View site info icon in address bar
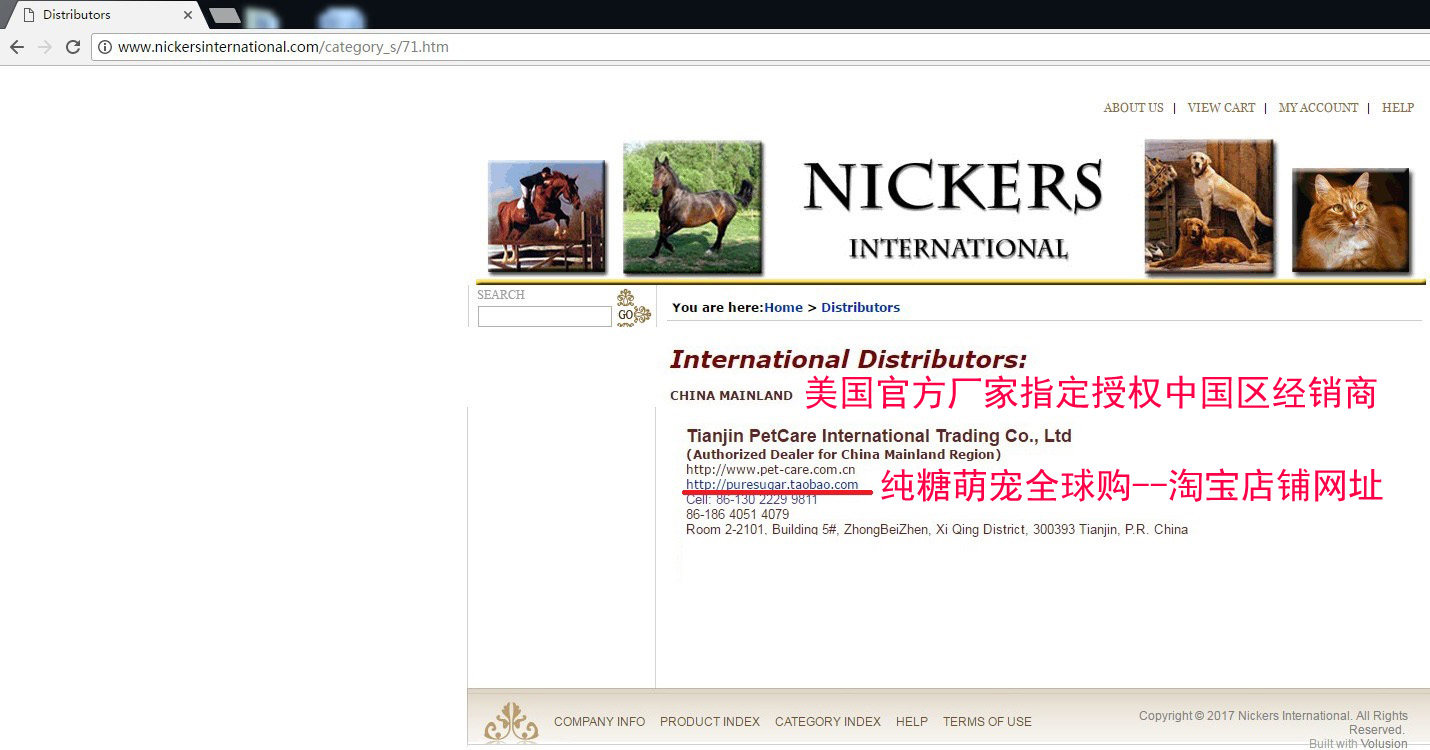 [105, 47]
